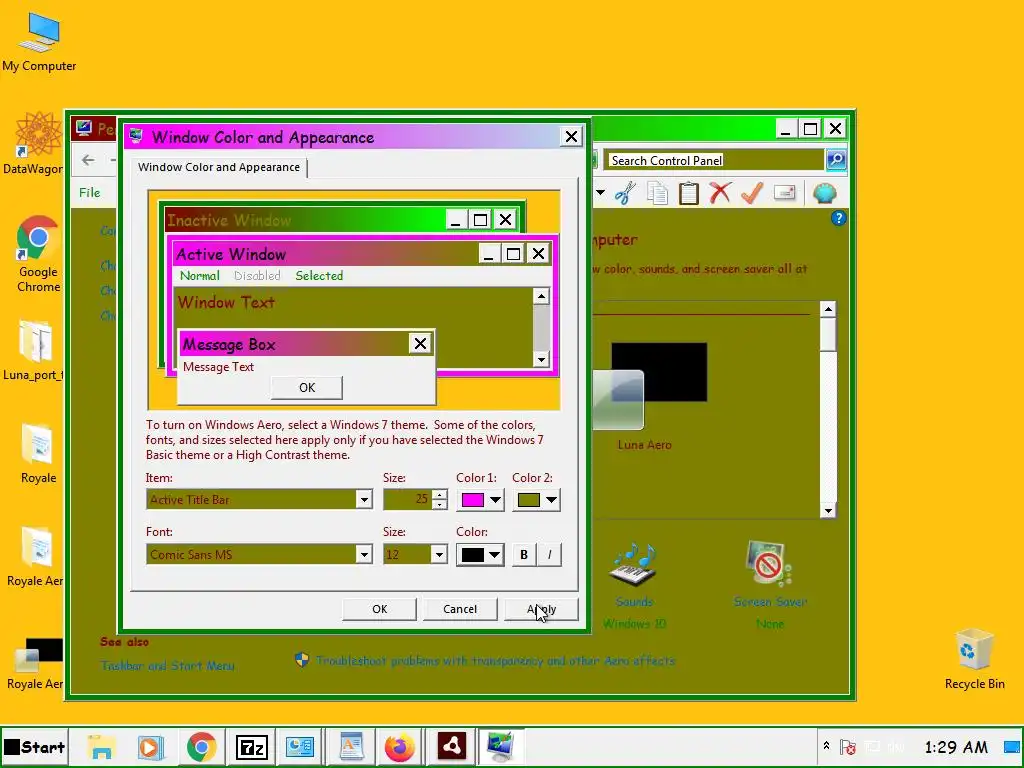The image size is (1024, 768).
Task: Click the magenta Color 1 swatch
Action: point(473,500)
